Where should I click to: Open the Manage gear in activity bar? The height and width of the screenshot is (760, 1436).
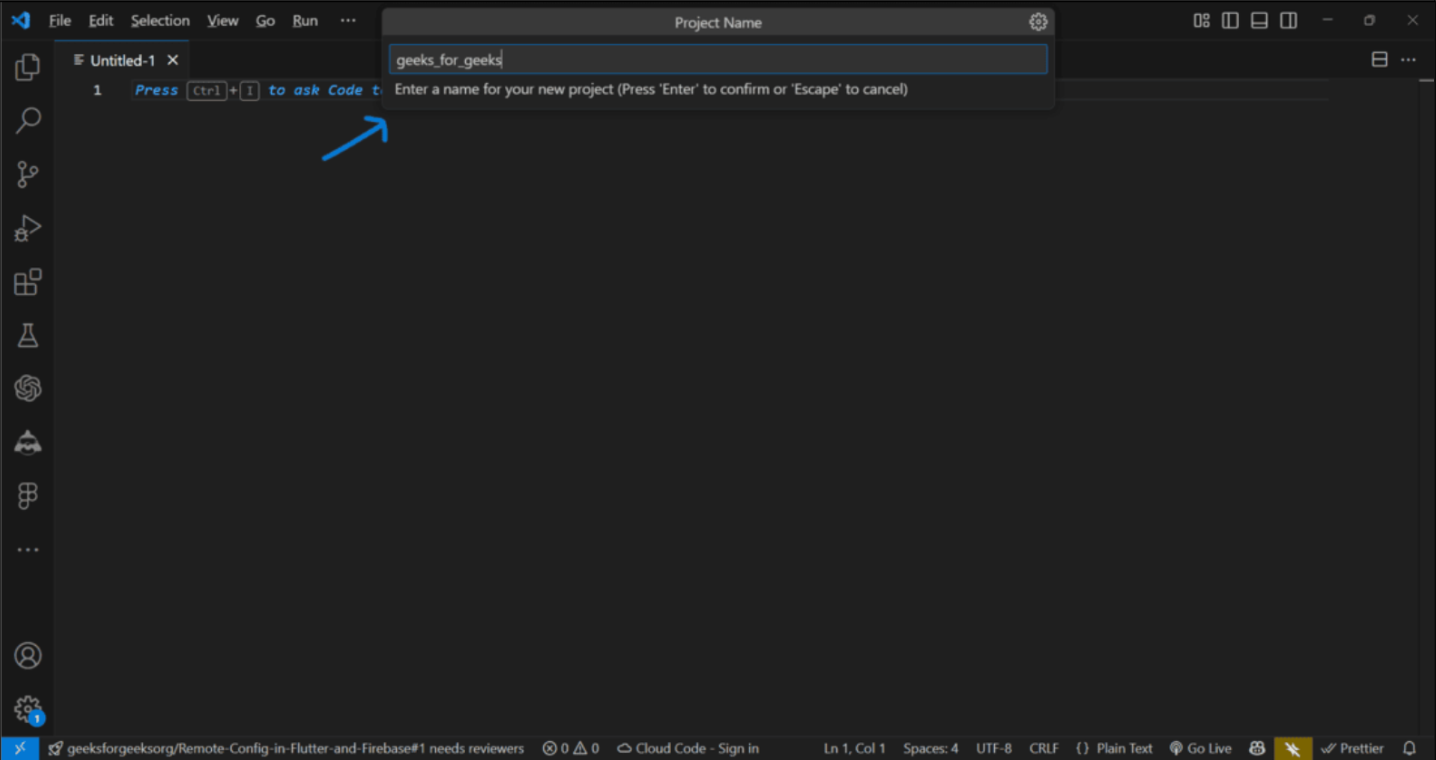27,709
